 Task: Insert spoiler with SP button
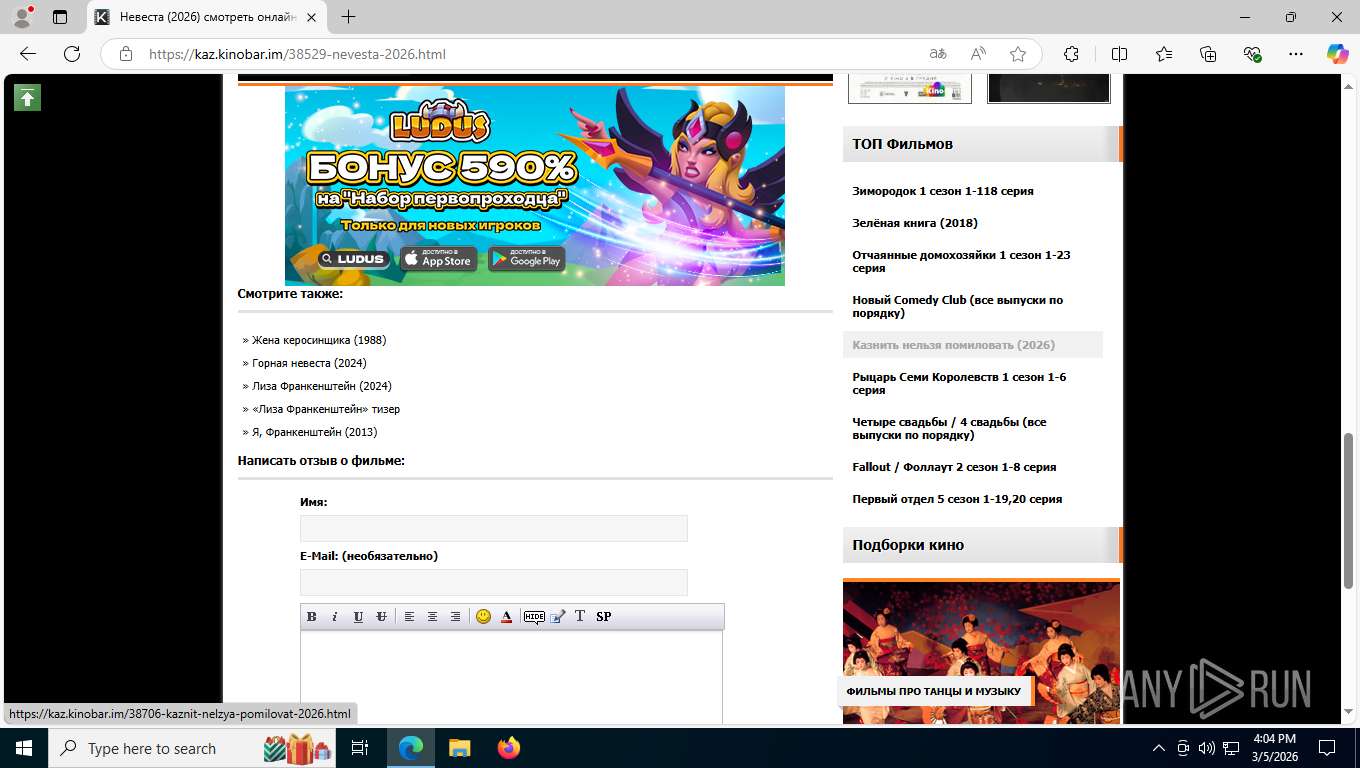(x=604, y=617)
